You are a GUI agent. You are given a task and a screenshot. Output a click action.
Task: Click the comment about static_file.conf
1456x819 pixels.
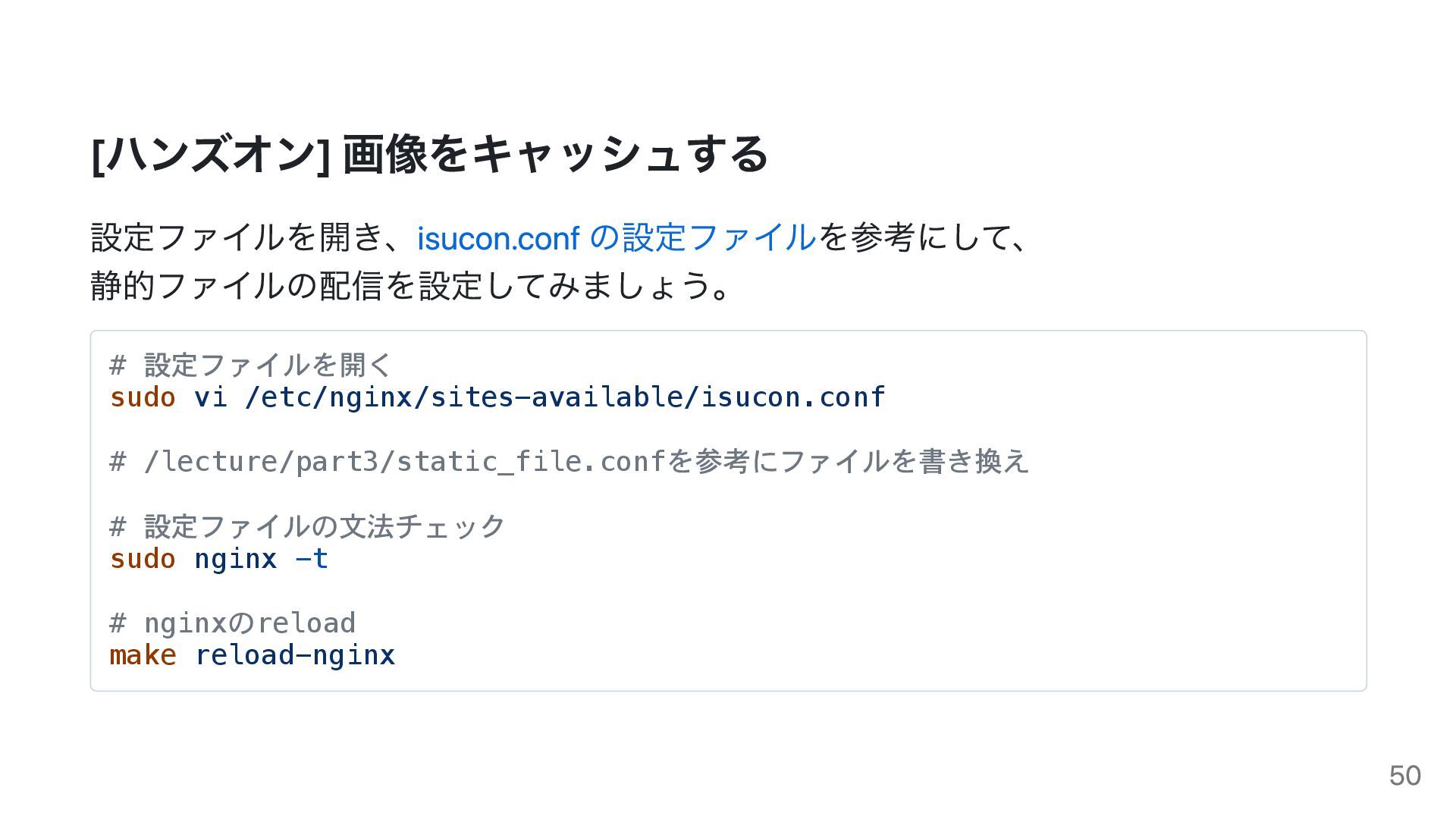click(570, 462)
